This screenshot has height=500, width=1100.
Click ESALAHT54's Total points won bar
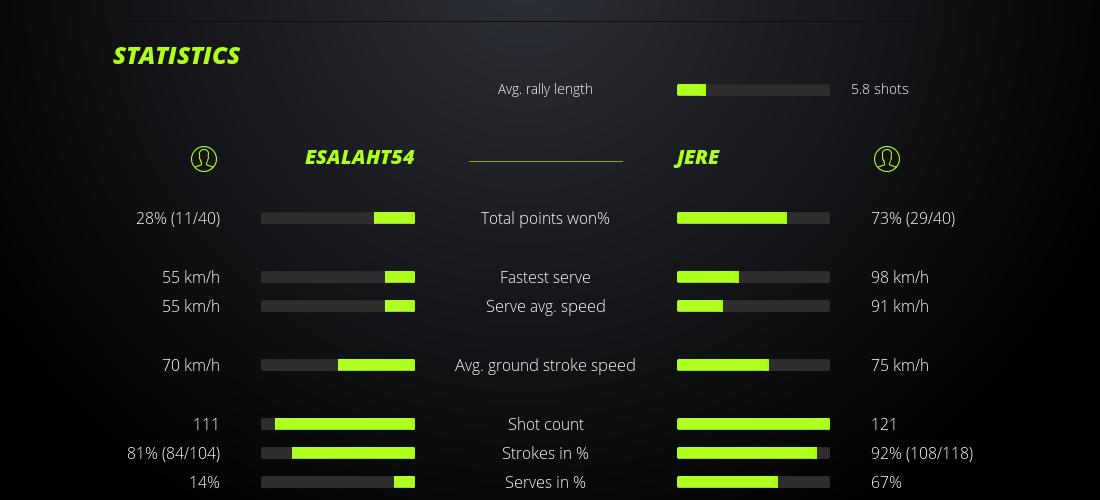(x=338, y=218)
